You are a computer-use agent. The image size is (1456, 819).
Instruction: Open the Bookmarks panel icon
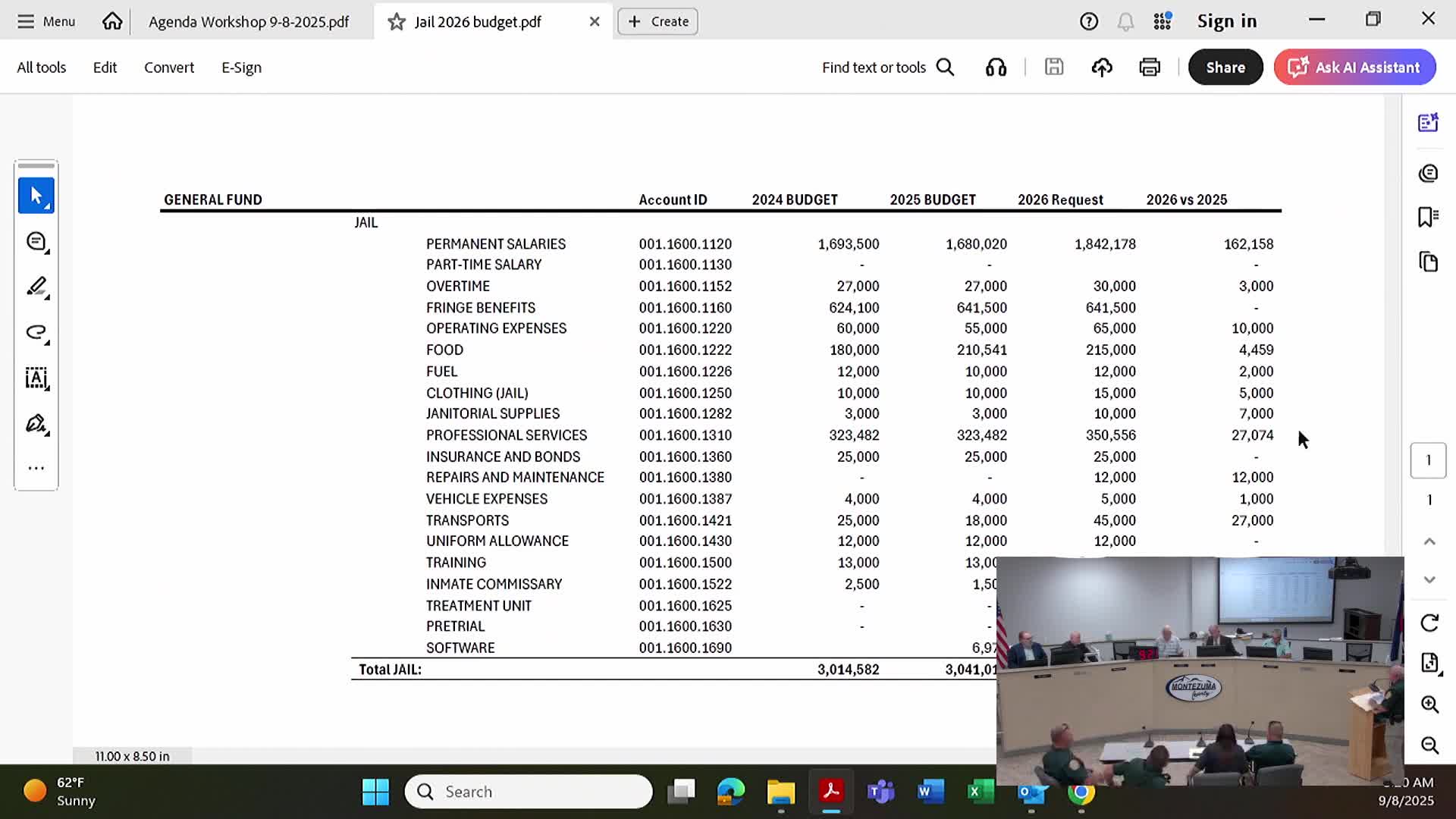[x=1428, y=218]
